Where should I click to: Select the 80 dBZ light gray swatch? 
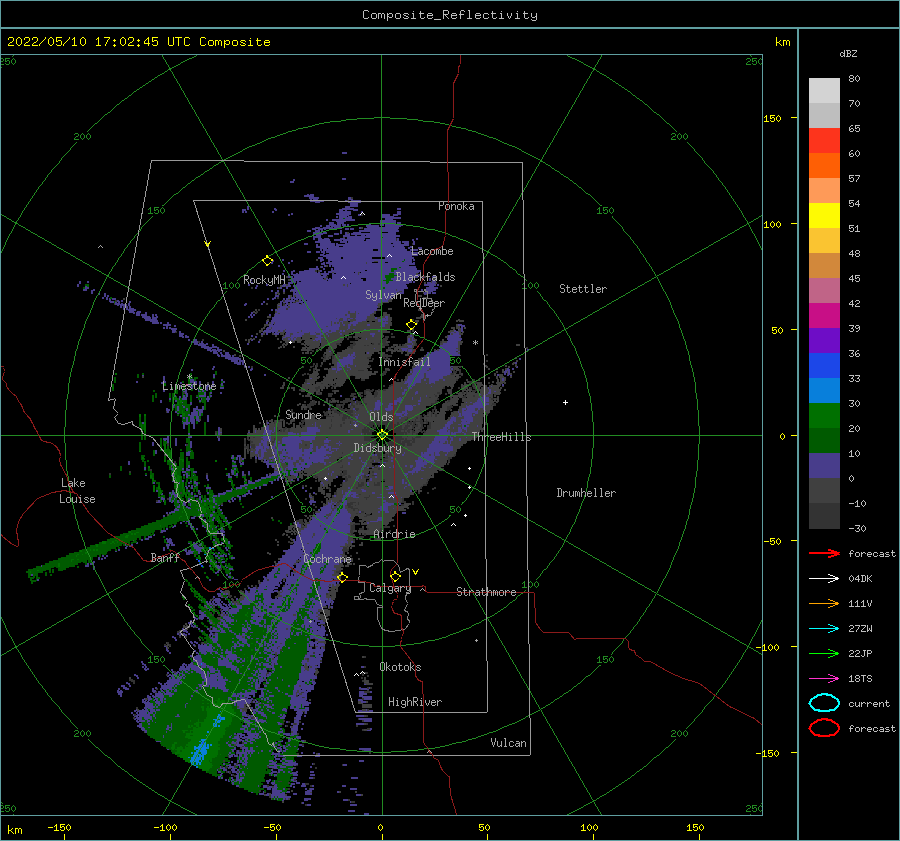coord(824,90)
